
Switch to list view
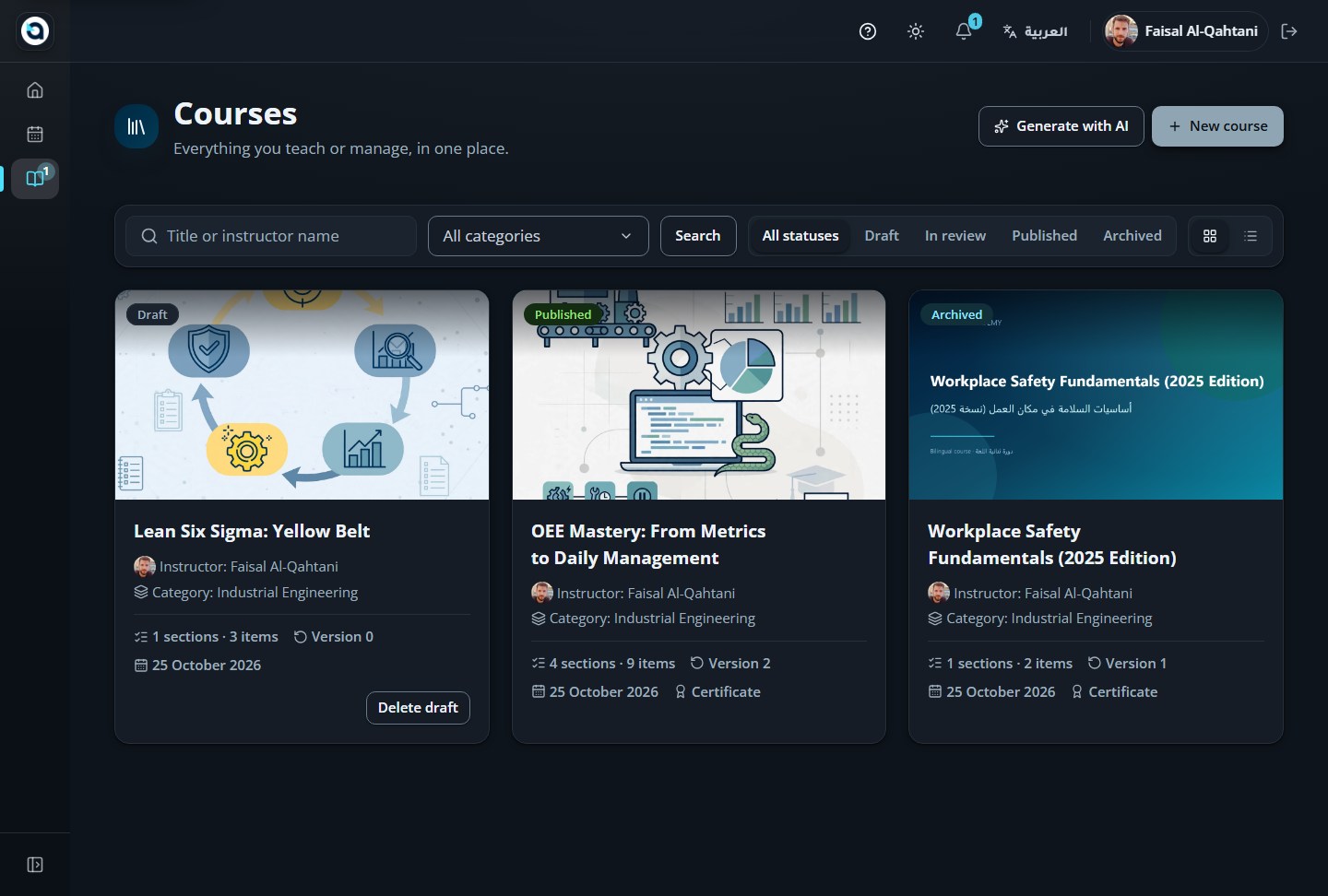[x=1251, y=236]
